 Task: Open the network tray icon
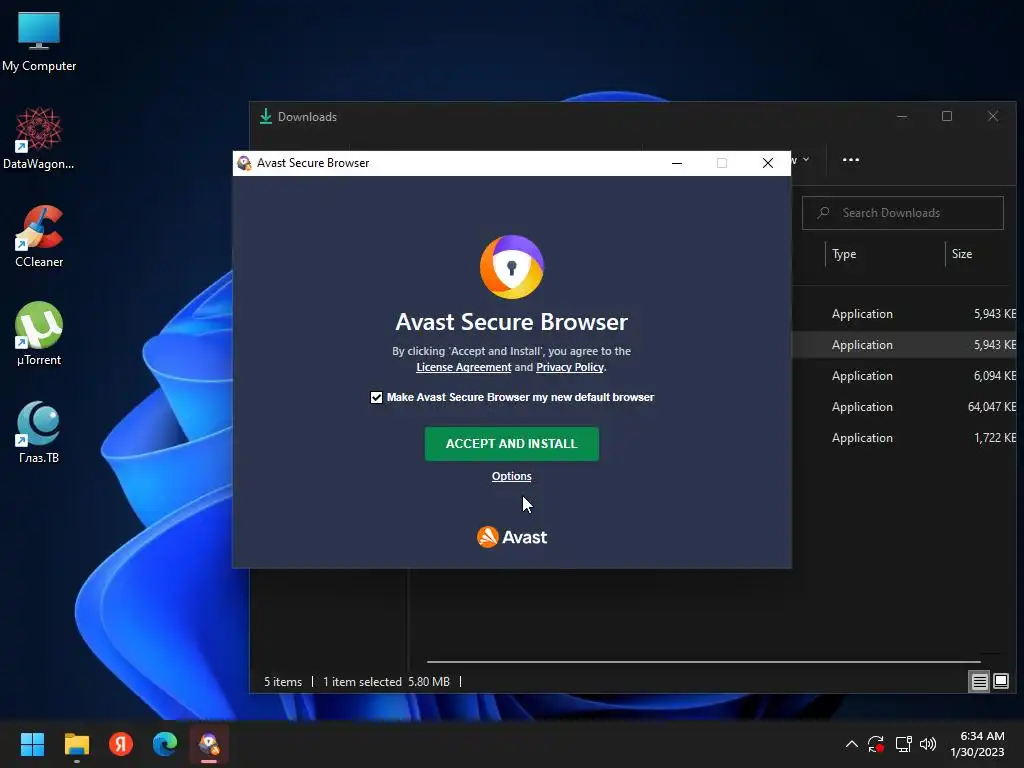coord(903,744)
